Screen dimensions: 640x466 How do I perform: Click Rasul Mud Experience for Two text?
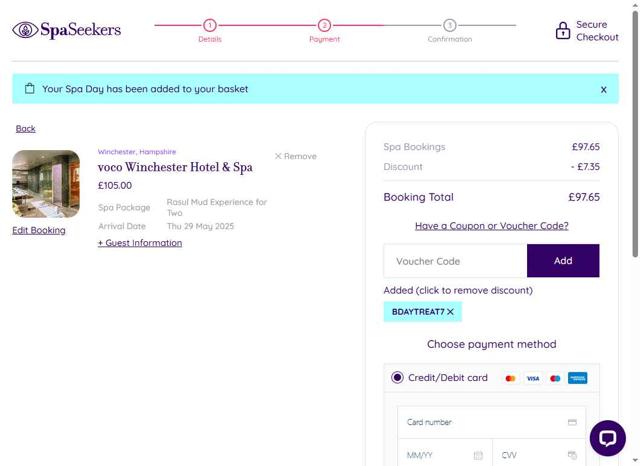coord(217,207)
